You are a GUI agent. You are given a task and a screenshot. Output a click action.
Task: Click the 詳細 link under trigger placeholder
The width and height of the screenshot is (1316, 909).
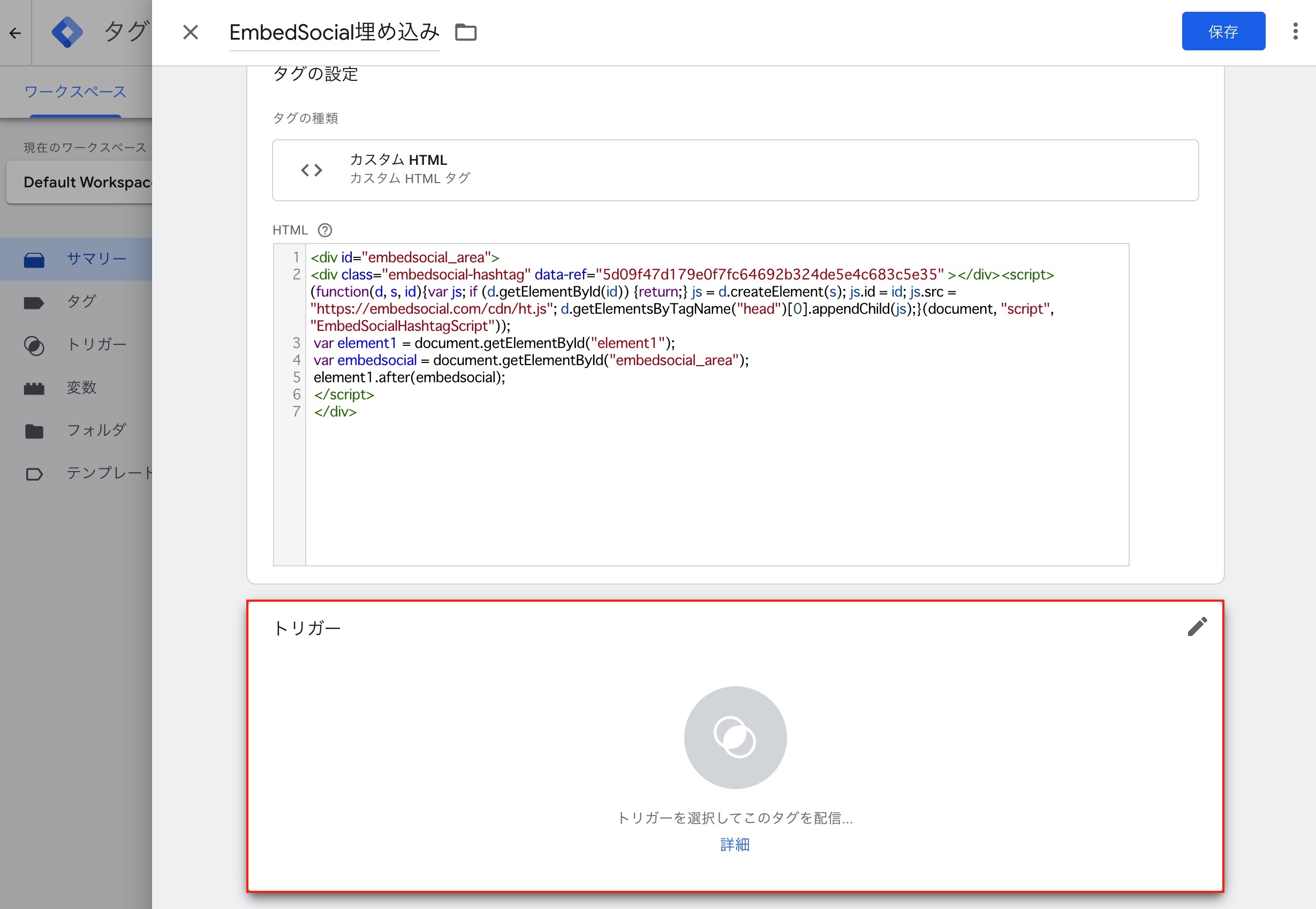735,845
